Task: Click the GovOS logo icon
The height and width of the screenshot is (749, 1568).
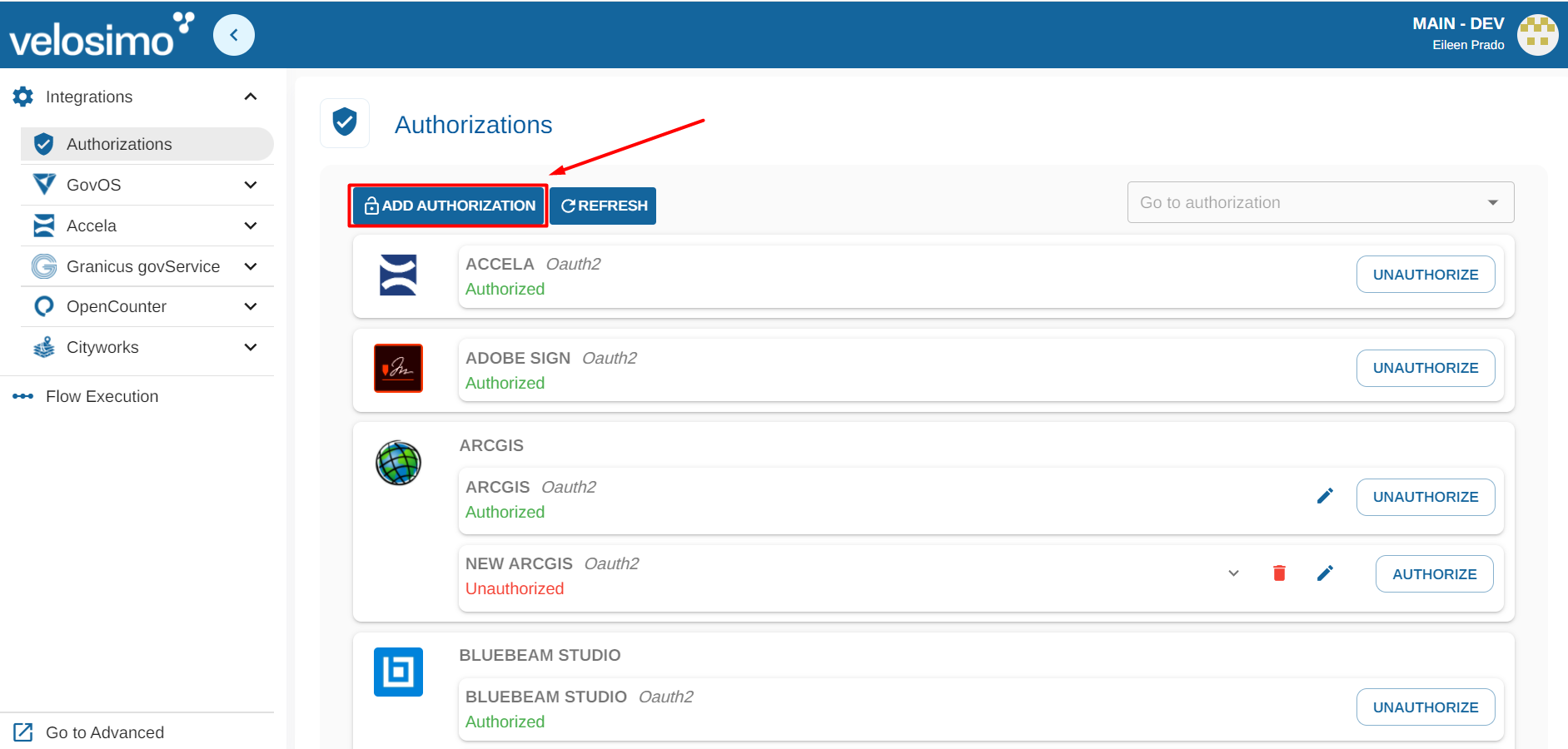Action: tap(44, 184)
